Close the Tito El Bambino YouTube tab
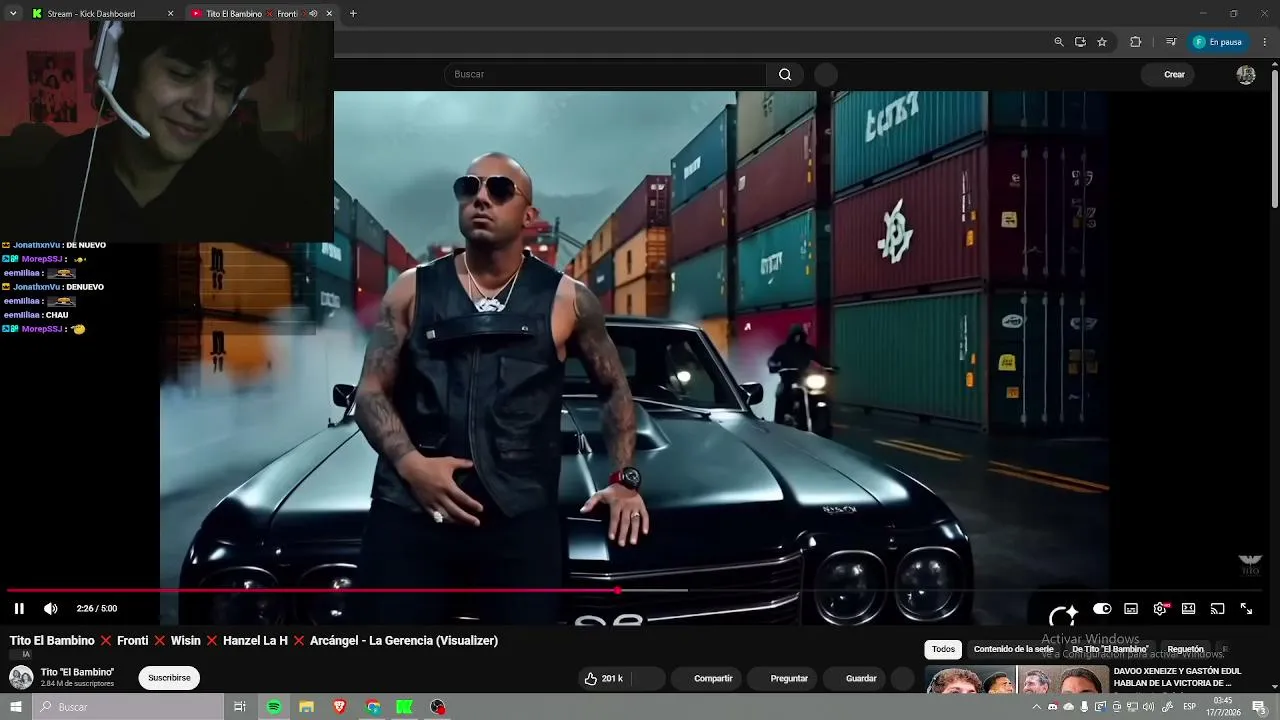This screenshot has height=720, width=1280. 329,14
